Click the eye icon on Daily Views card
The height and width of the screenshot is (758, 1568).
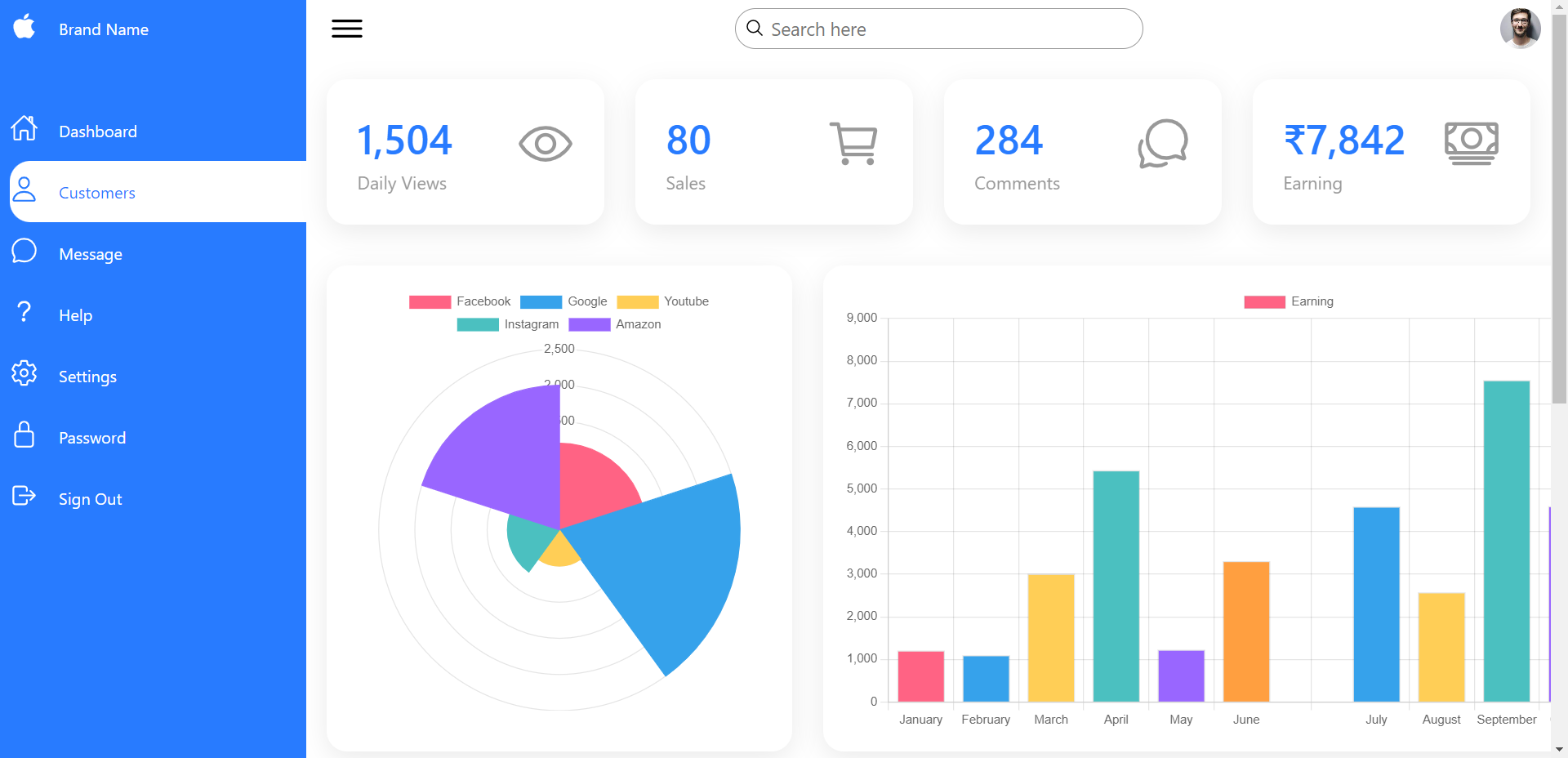point(545,144)
